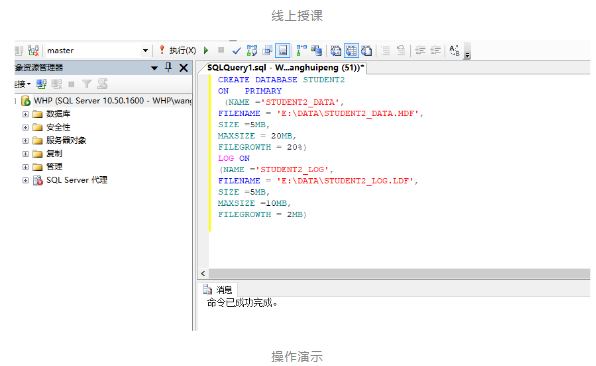This screenshot has width=596, height=366.
Task: Click the green debug play icon
Action: point(206,50)
